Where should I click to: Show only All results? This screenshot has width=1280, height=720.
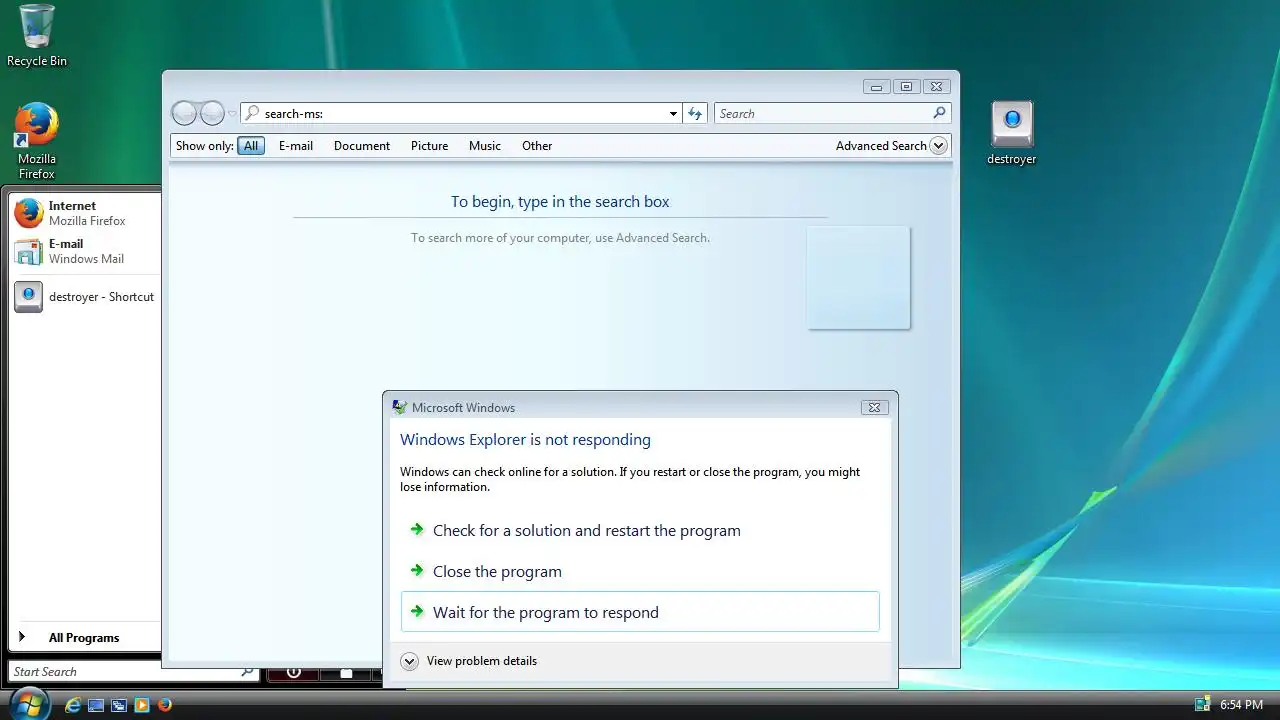click(251, 145)
